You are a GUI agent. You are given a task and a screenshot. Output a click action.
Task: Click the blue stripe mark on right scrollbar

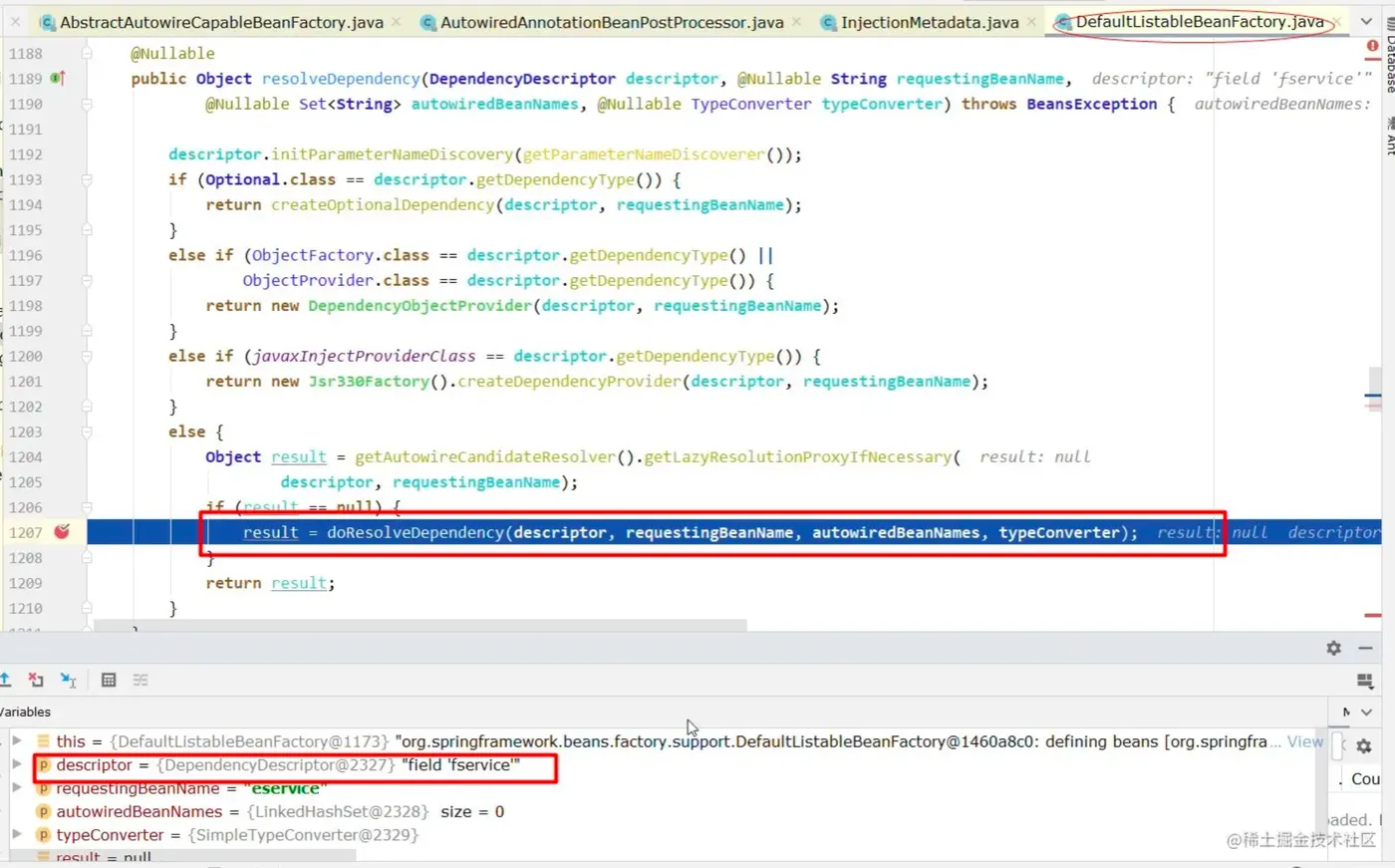coord(1373,398)
